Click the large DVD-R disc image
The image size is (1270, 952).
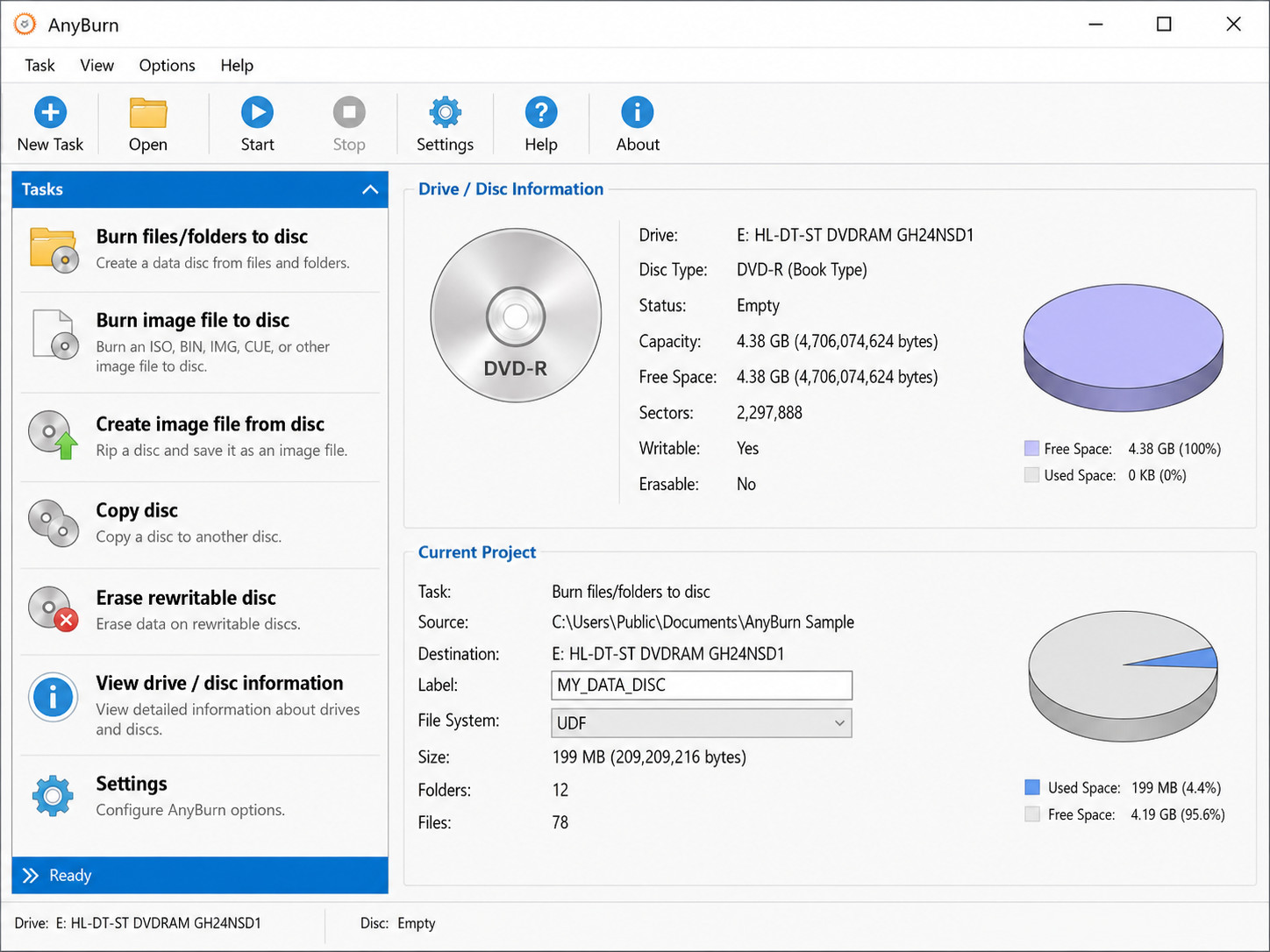click(516, 316)
